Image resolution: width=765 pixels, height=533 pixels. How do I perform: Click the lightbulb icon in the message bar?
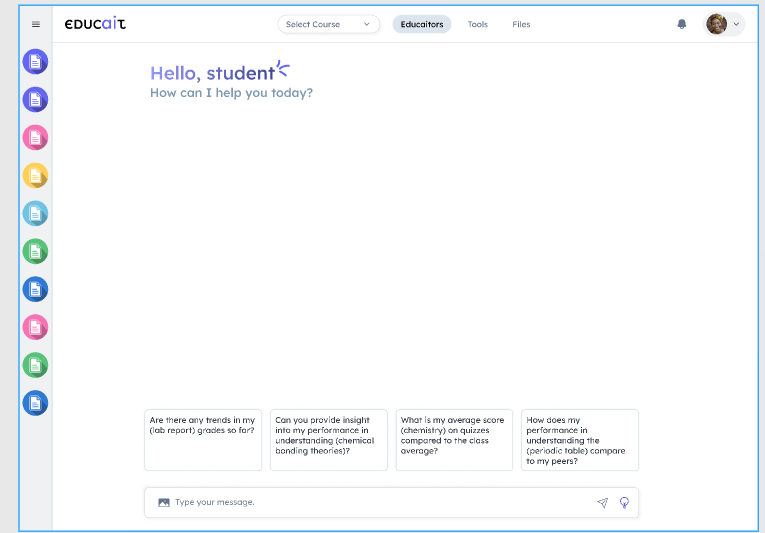624,502
